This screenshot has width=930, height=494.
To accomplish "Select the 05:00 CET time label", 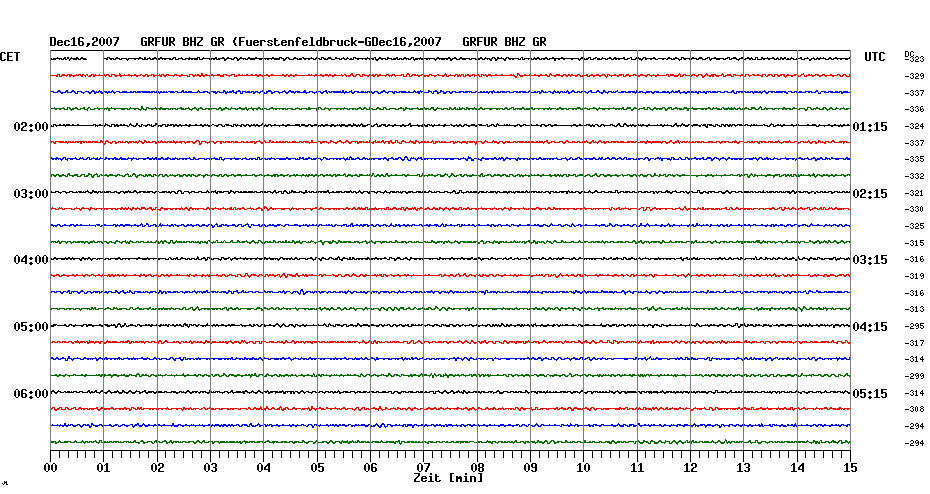I will 31,327.
